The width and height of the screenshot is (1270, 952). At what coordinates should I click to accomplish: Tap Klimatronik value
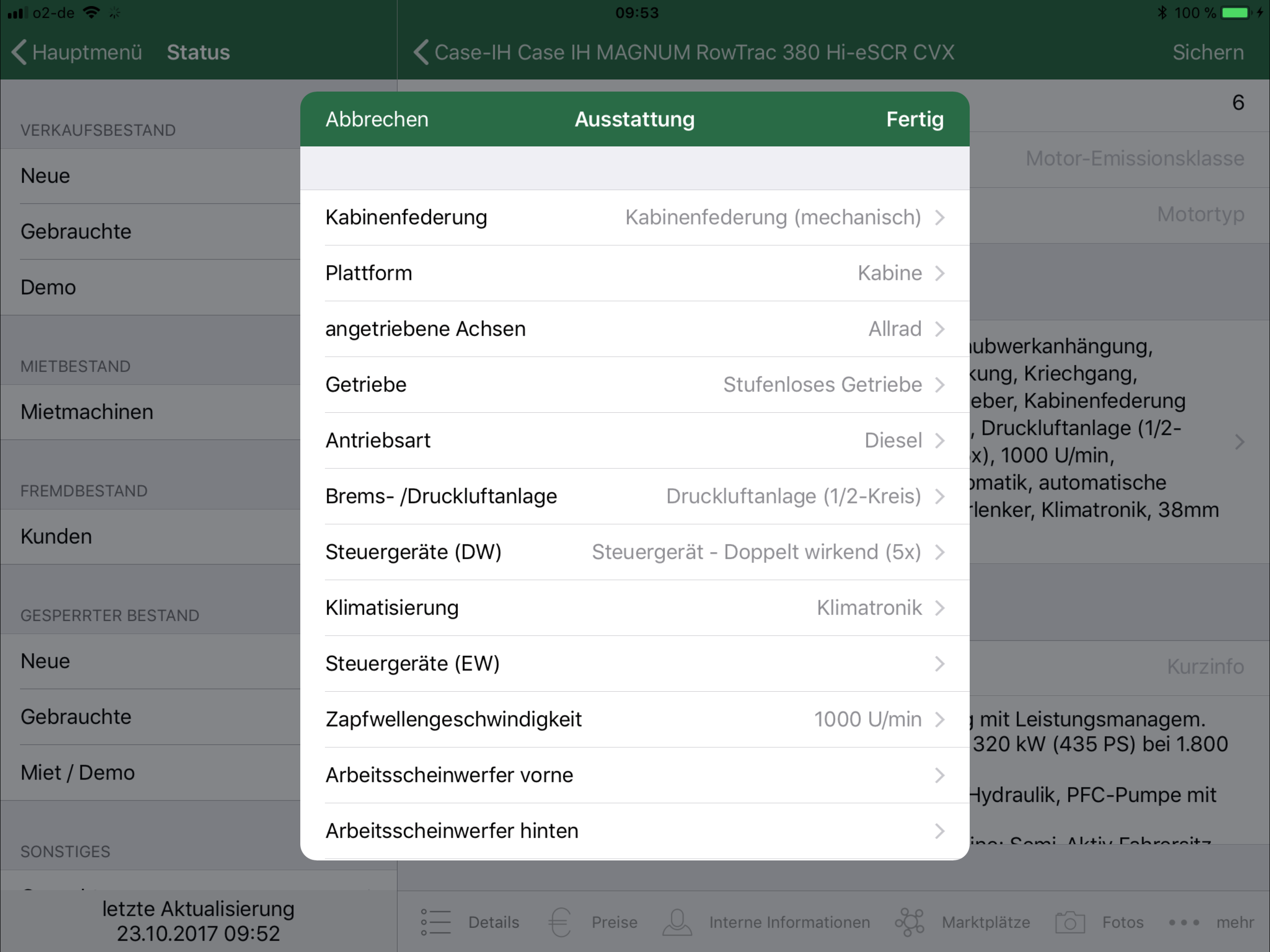(x=869, y=608)
